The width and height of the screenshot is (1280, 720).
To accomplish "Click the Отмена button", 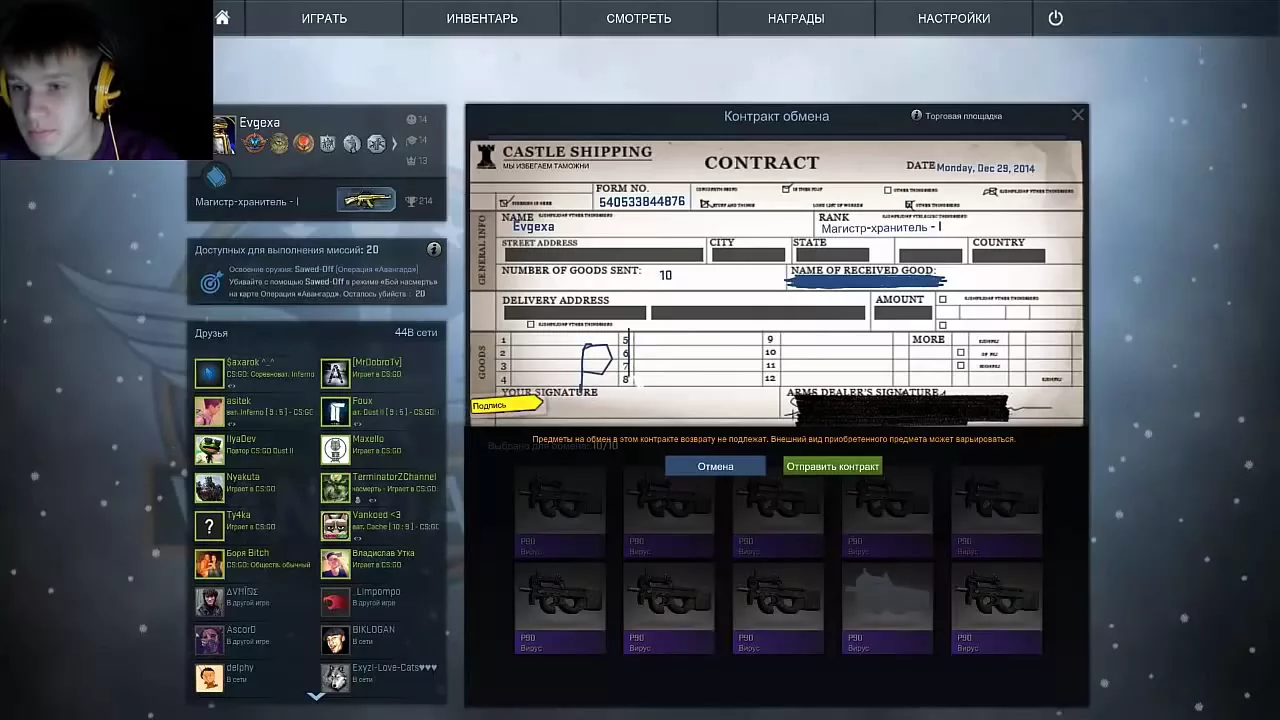I will coord(715,466).
